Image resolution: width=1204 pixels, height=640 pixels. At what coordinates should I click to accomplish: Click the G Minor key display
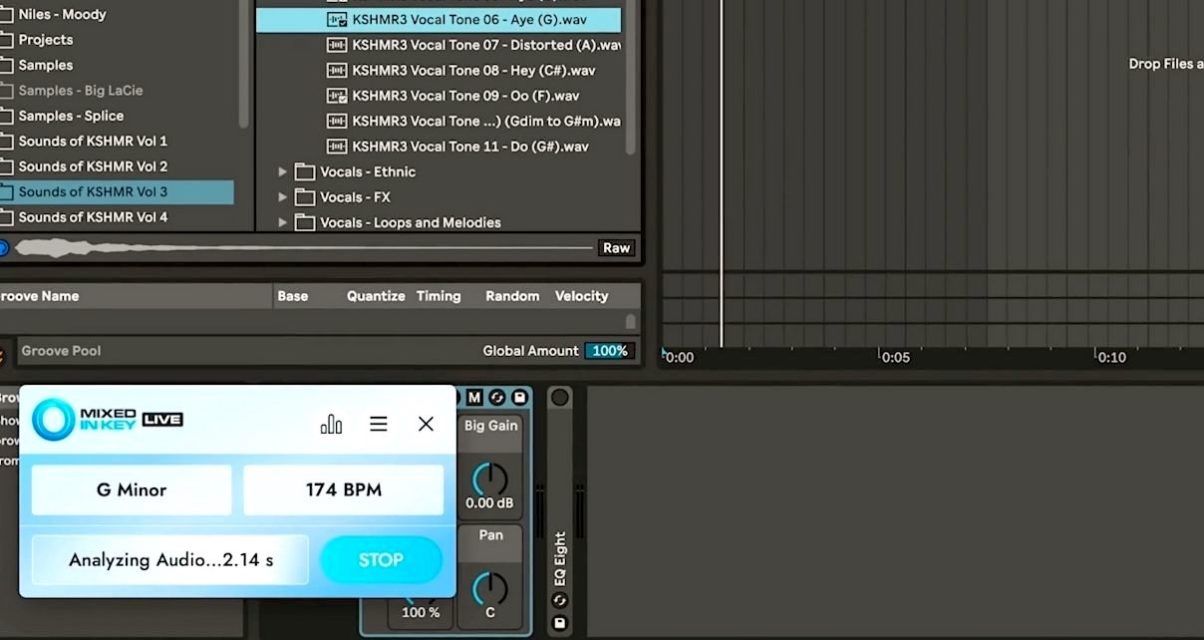(x=130, y=489)
